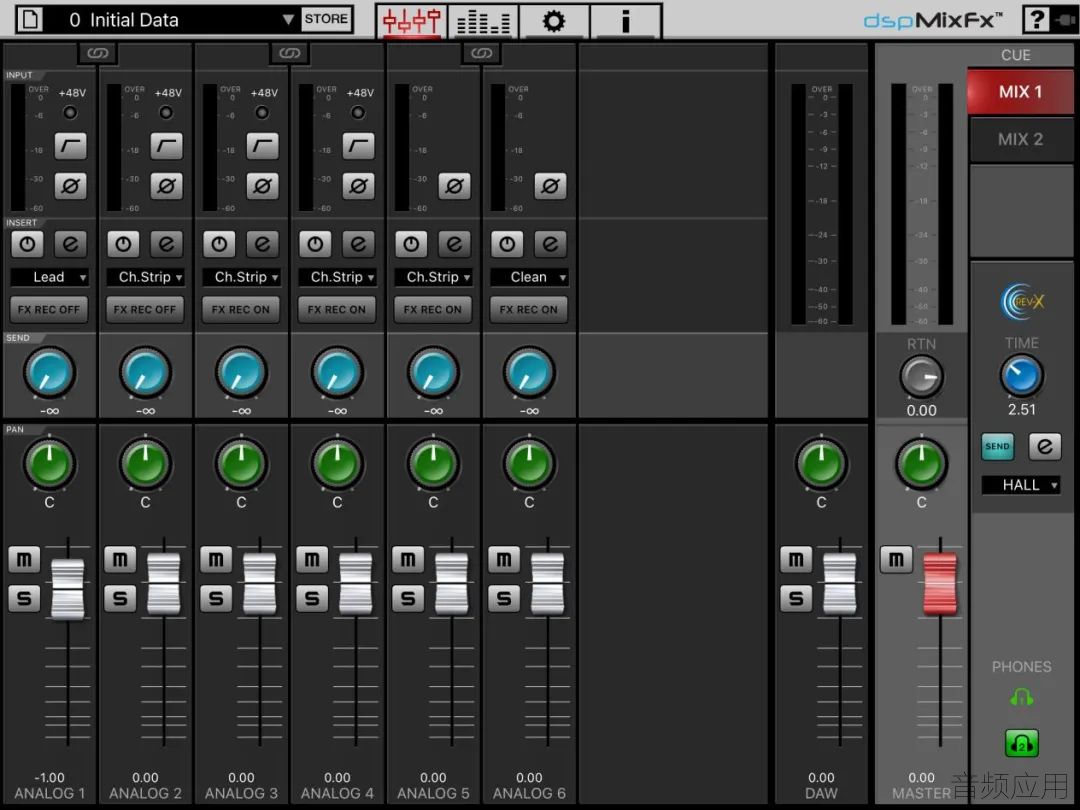Mute the Analog 2 channel

click(120, 559)
